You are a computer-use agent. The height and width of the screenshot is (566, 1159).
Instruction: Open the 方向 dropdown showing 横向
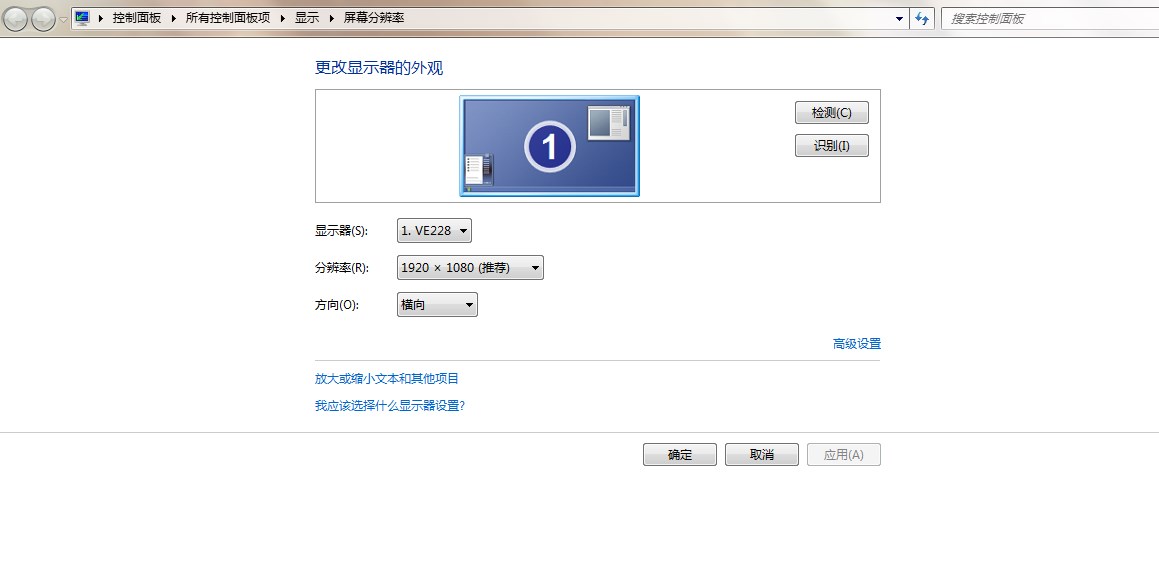point(437,305)
